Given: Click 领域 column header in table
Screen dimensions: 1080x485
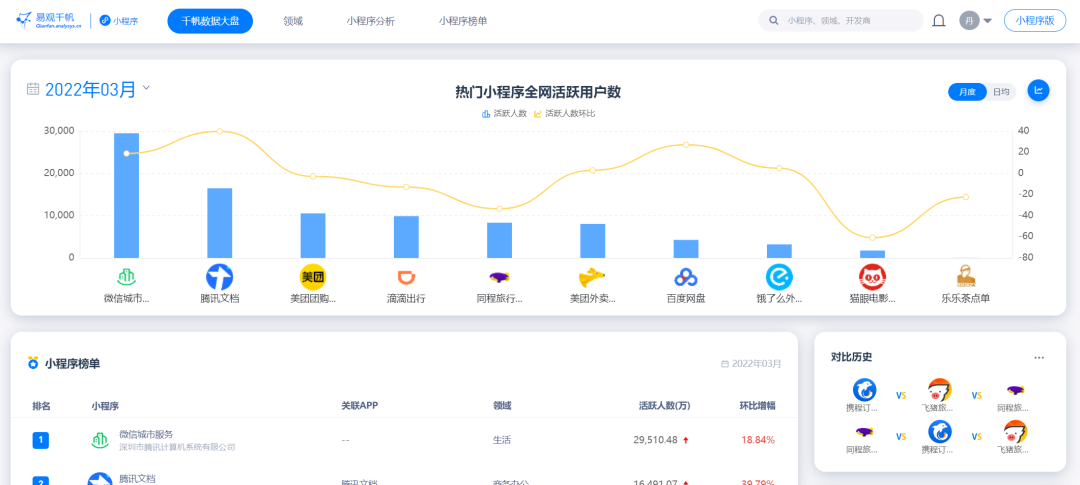Looking at the screenshot, I should [x=502, y=406].
